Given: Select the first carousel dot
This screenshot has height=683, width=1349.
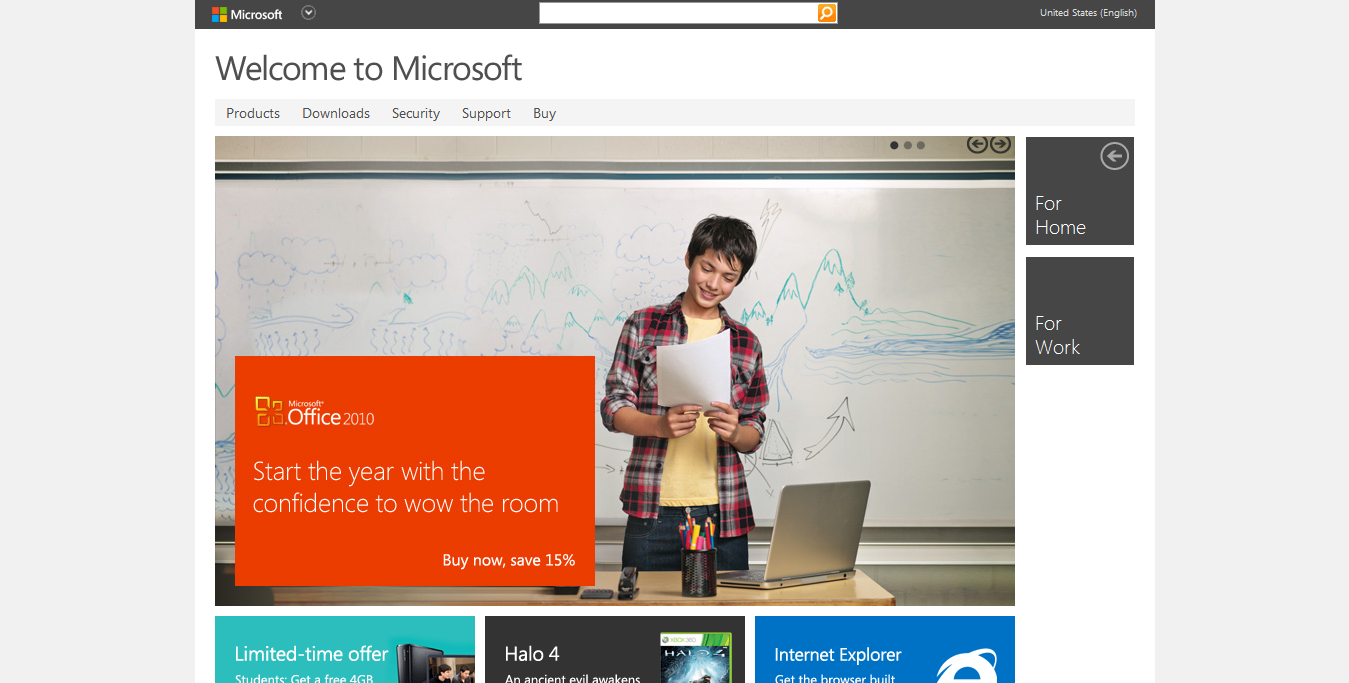Looking at the screenshot, I should point(893,144).
